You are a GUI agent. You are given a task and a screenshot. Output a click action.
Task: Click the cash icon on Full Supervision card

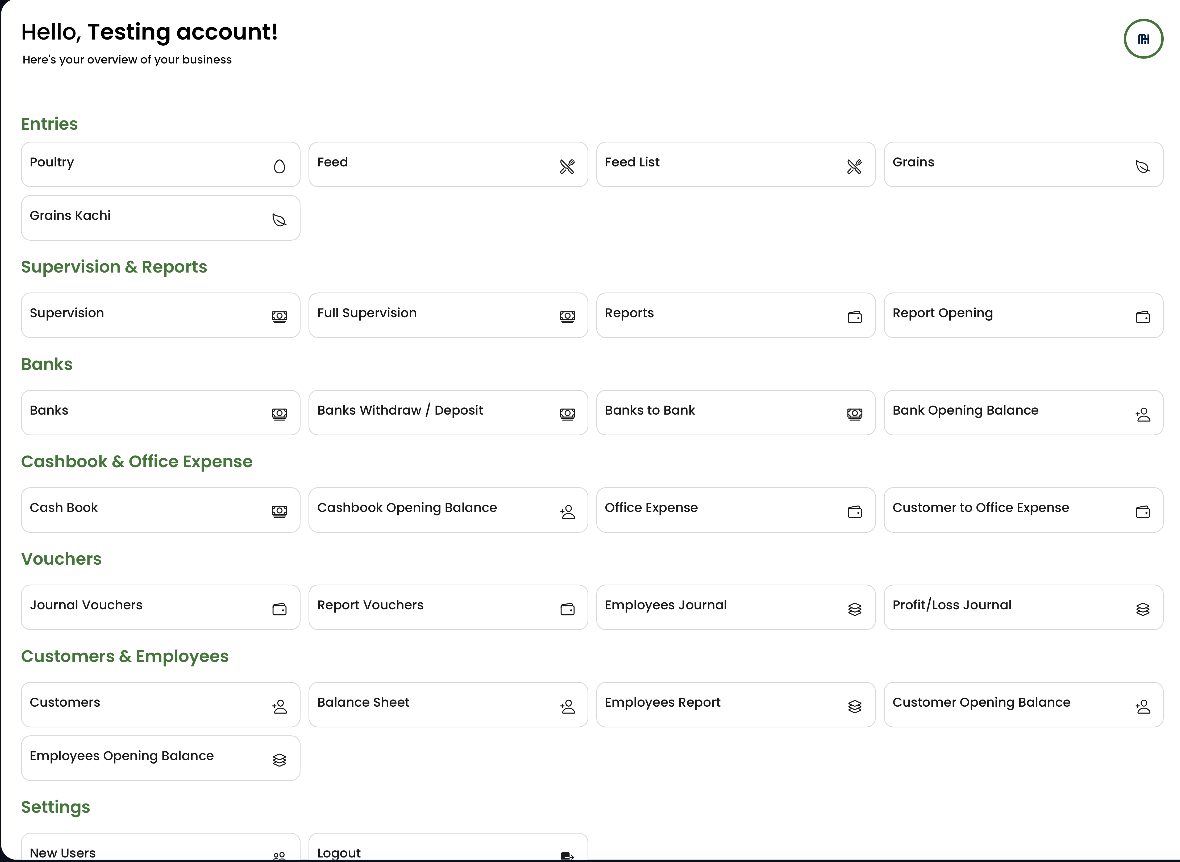click(567, 316)
